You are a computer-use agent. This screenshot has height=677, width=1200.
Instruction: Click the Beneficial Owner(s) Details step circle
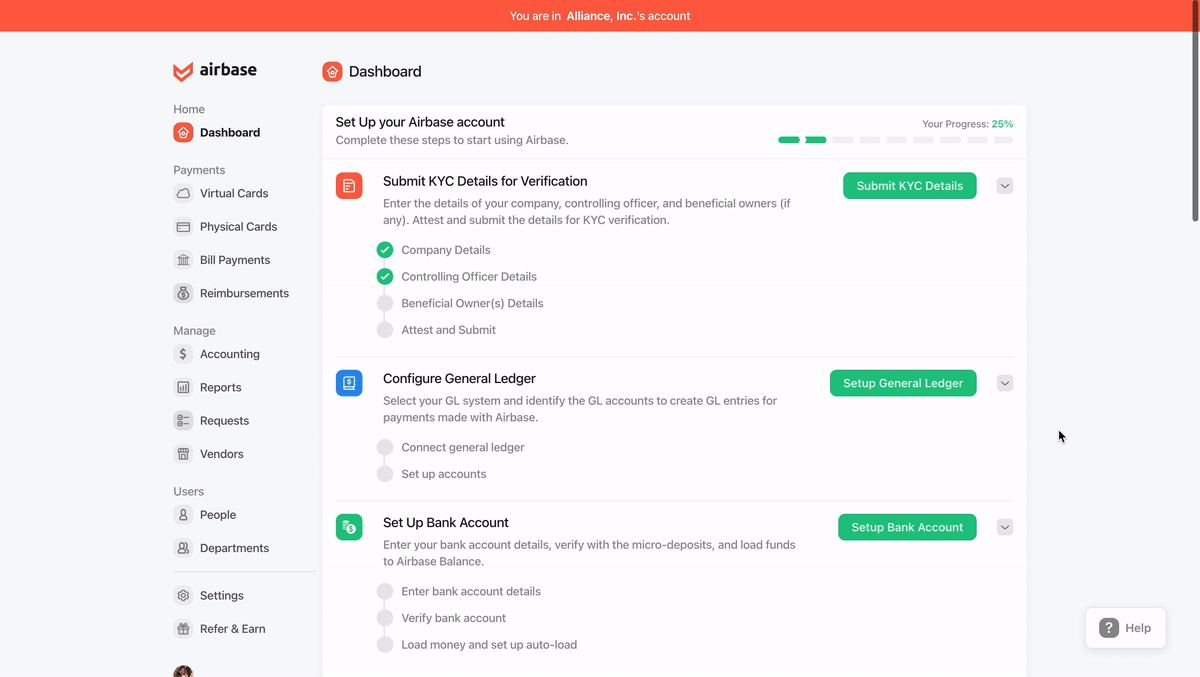385,303
